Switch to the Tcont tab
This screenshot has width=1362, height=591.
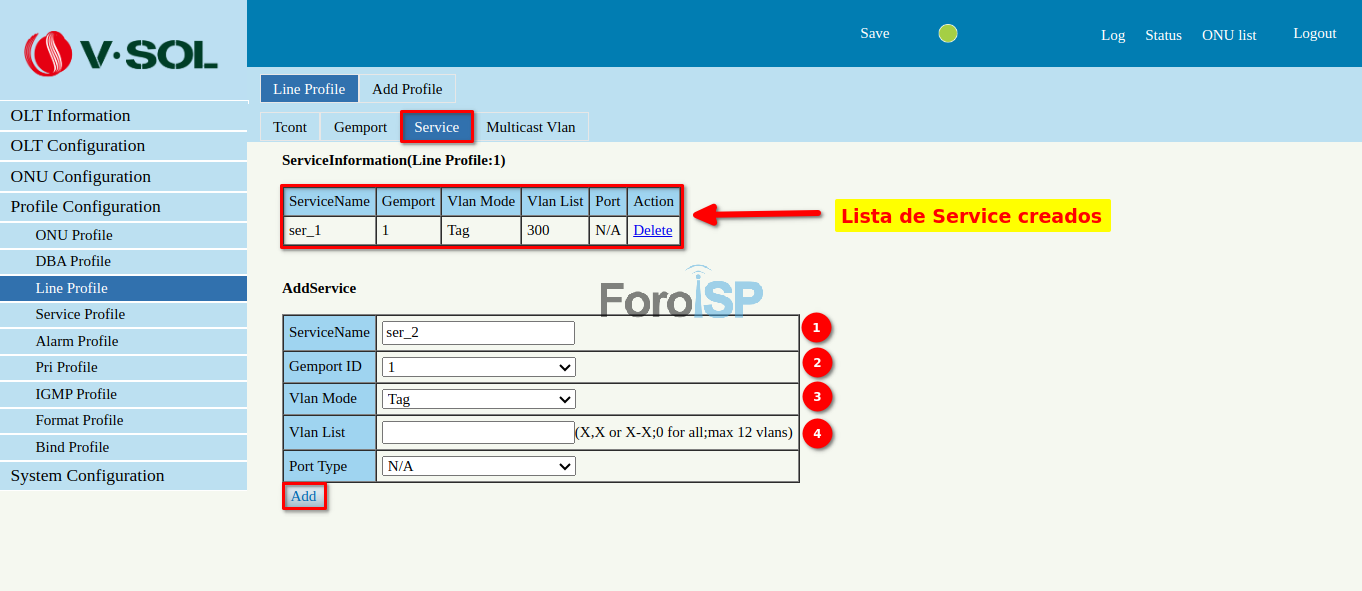[289, 127]
